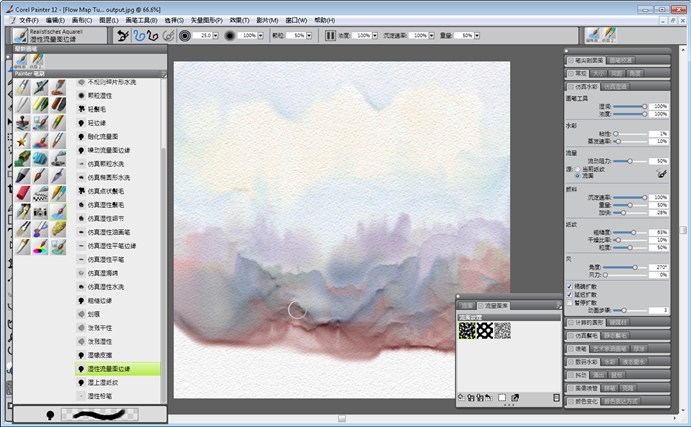Open the 画布(C) menu

click(x=82, y=20)
